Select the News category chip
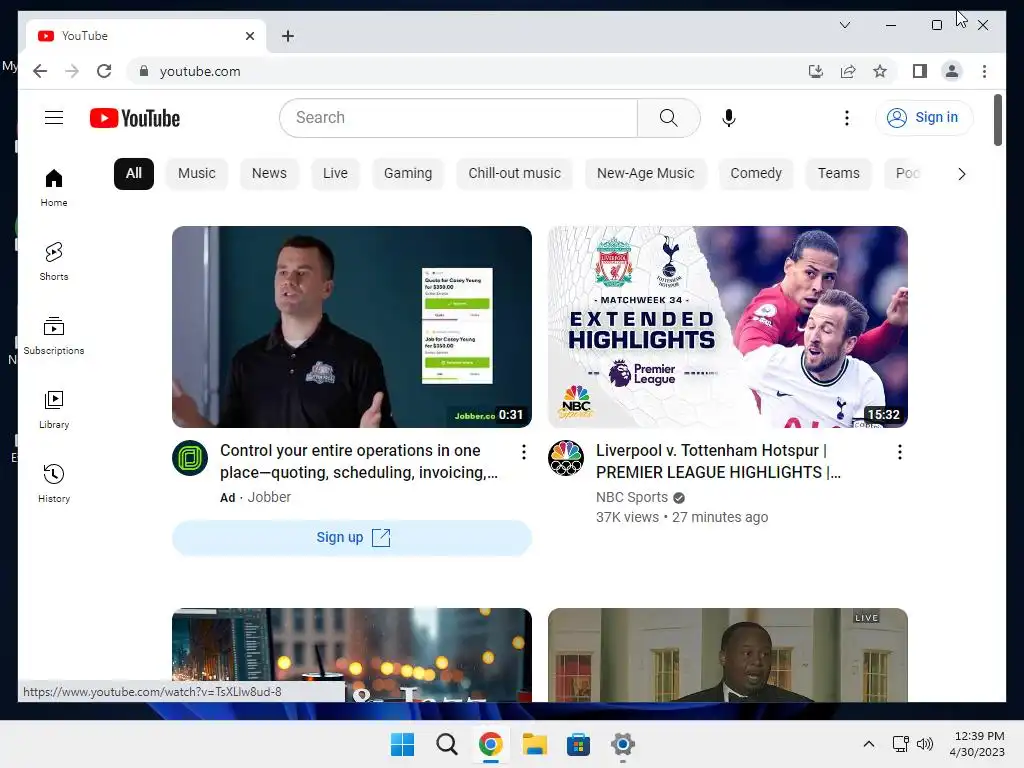The image size is (1024, 768). click(x=269, y=174)
